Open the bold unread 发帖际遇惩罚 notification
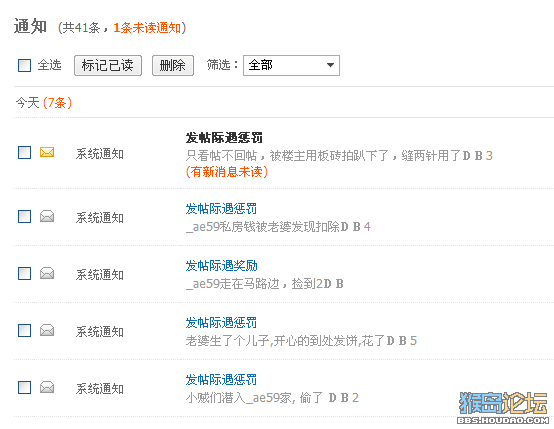The image size is (554, 429). point(224,138)
